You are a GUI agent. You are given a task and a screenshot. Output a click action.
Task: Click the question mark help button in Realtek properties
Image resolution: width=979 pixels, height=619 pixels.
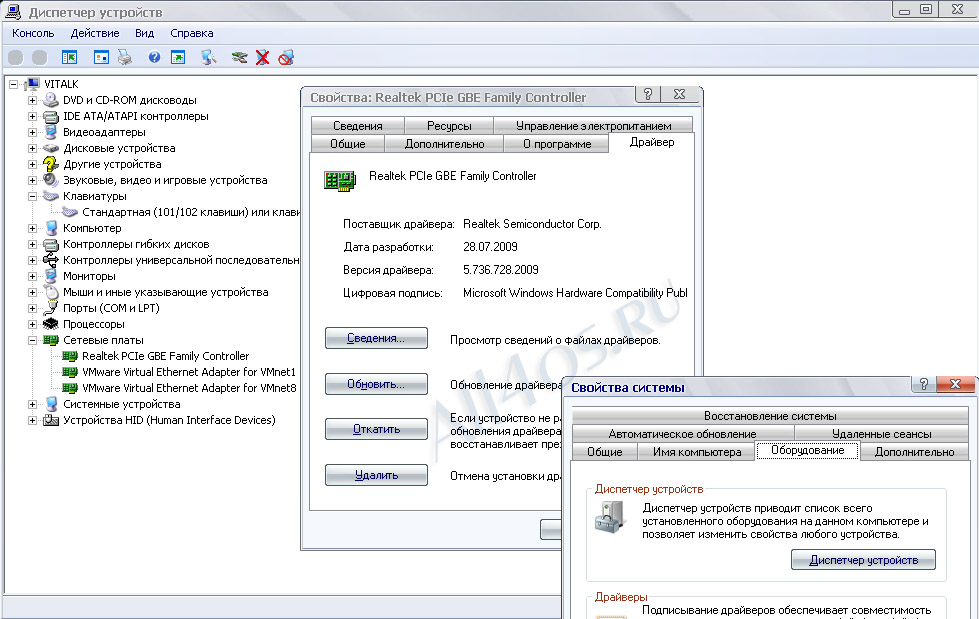647,94
